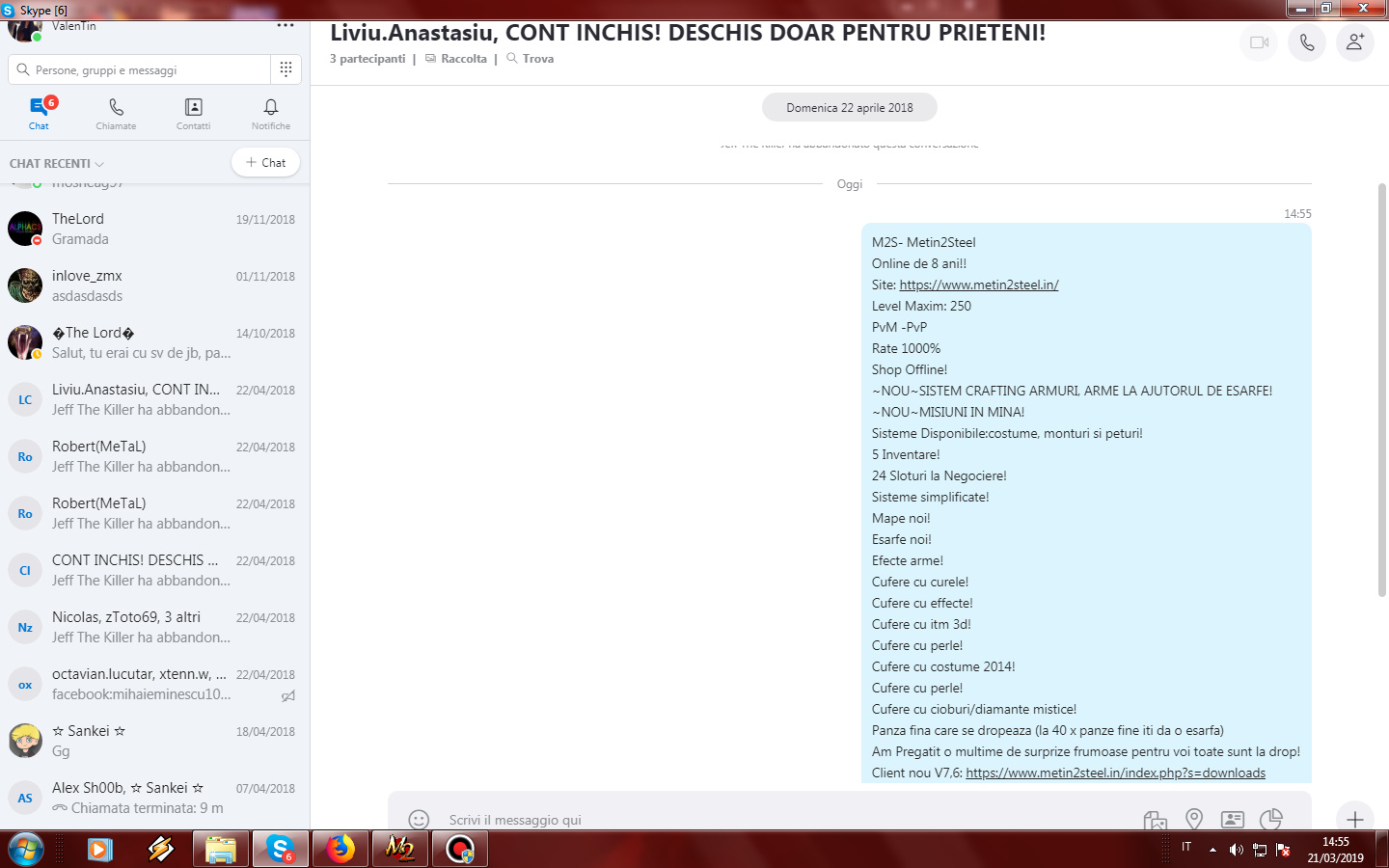The image size is (1389, 868).
Task: Click the Skype taskbar button
Action: pos(281,850)
